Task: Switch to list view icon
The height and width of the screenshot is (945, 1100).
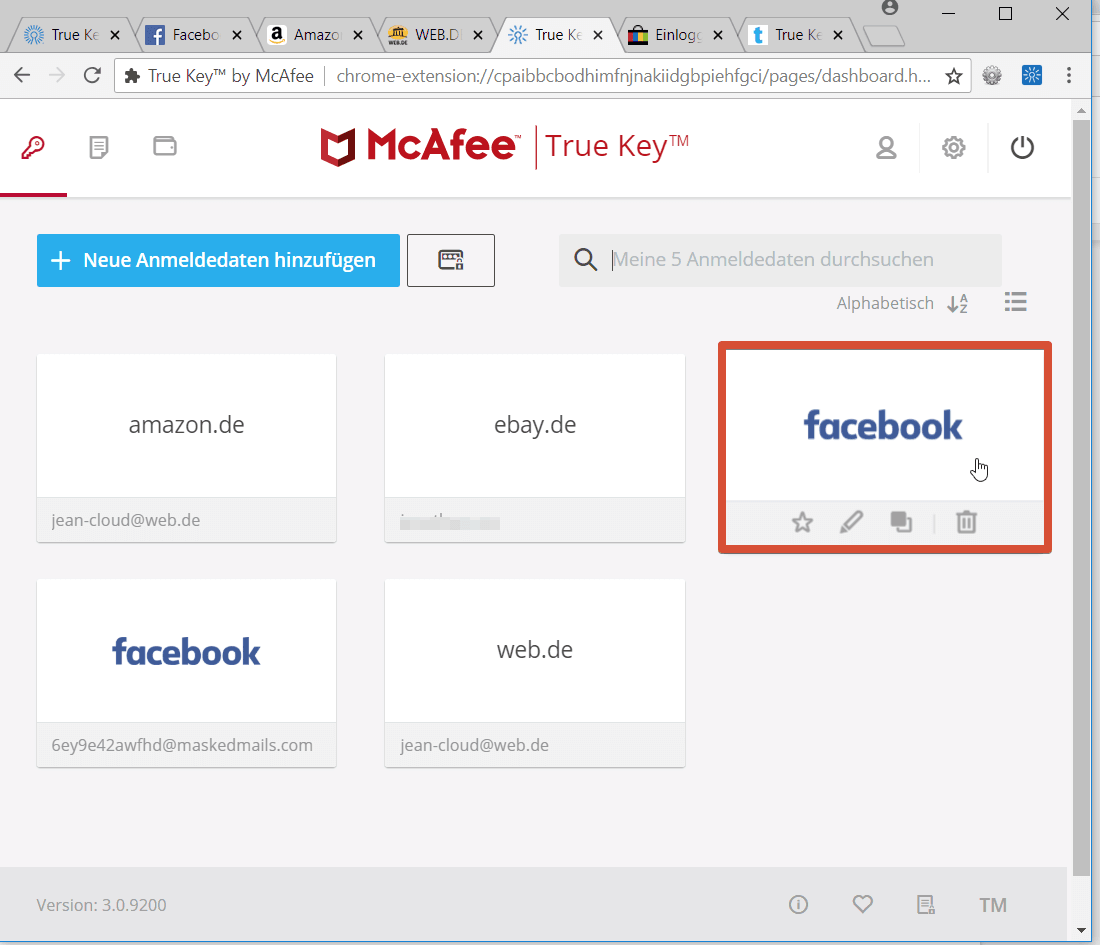Action: point(1015,302)
